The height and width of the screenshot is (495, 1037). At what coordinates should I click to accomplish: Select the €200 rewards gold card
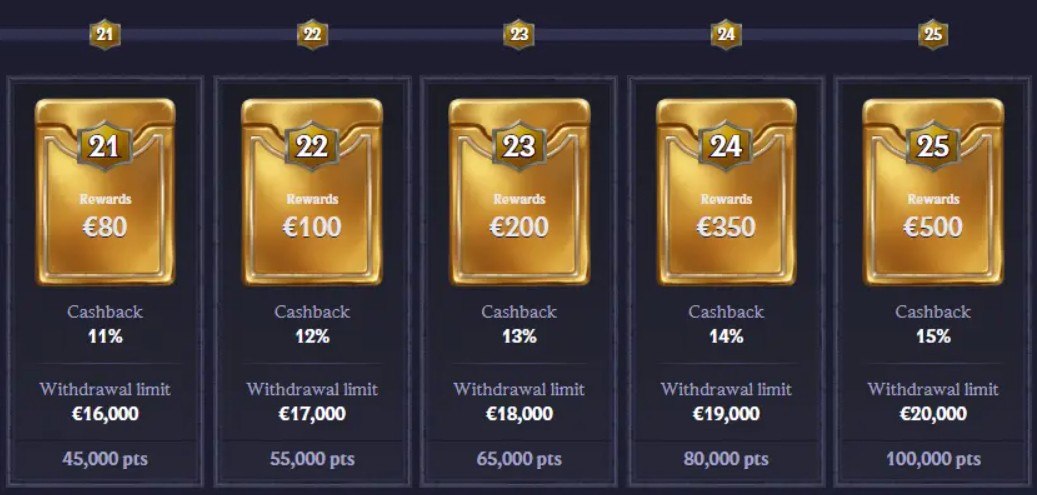pos(519,192)
